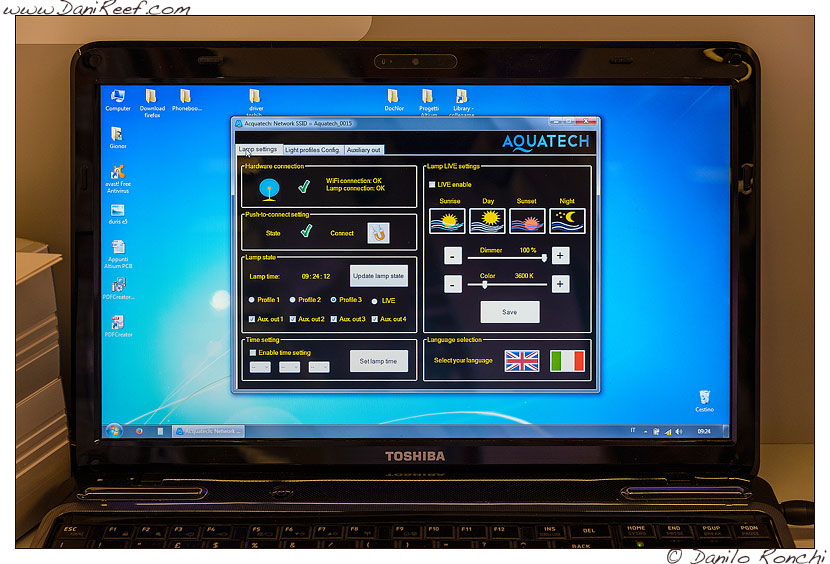Switch to the Light profiles Config. tab
This screenshot has width=830, height=564.
[312, 150]
